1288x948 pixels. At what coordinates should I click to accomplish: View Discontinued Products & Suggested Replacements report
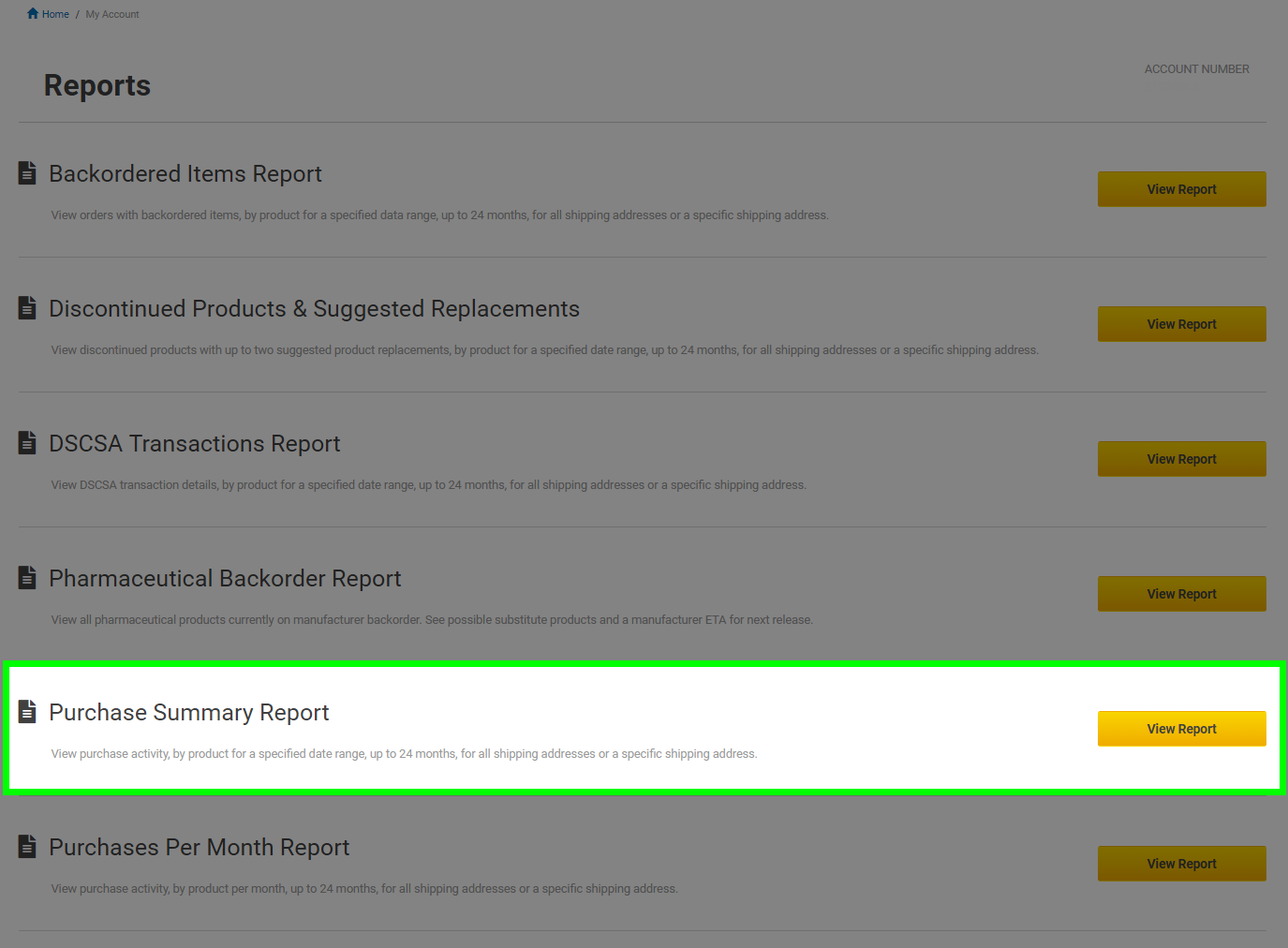click(x=1181, y=324)
